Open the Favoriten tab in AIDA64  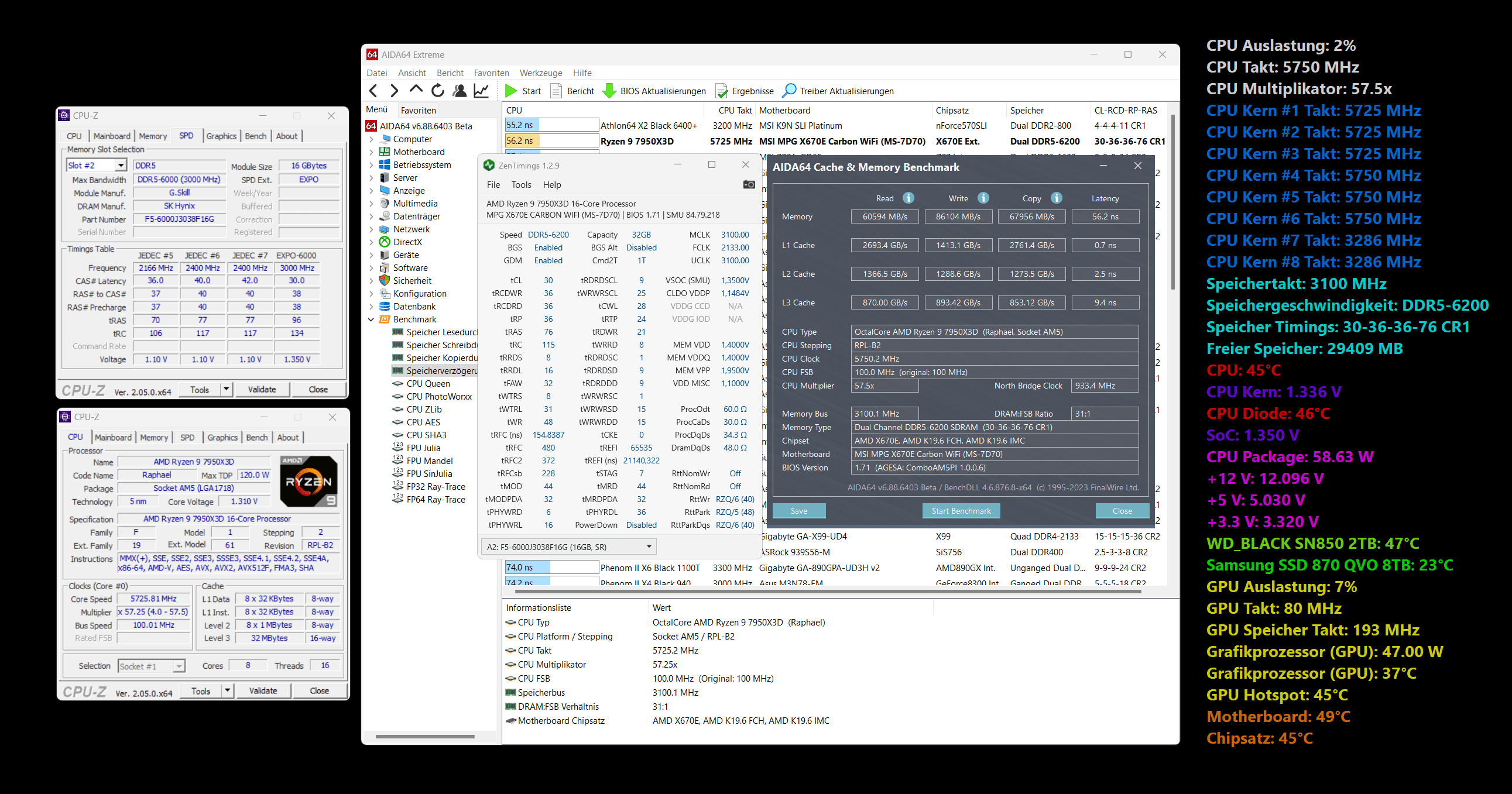tap(418, 110)
